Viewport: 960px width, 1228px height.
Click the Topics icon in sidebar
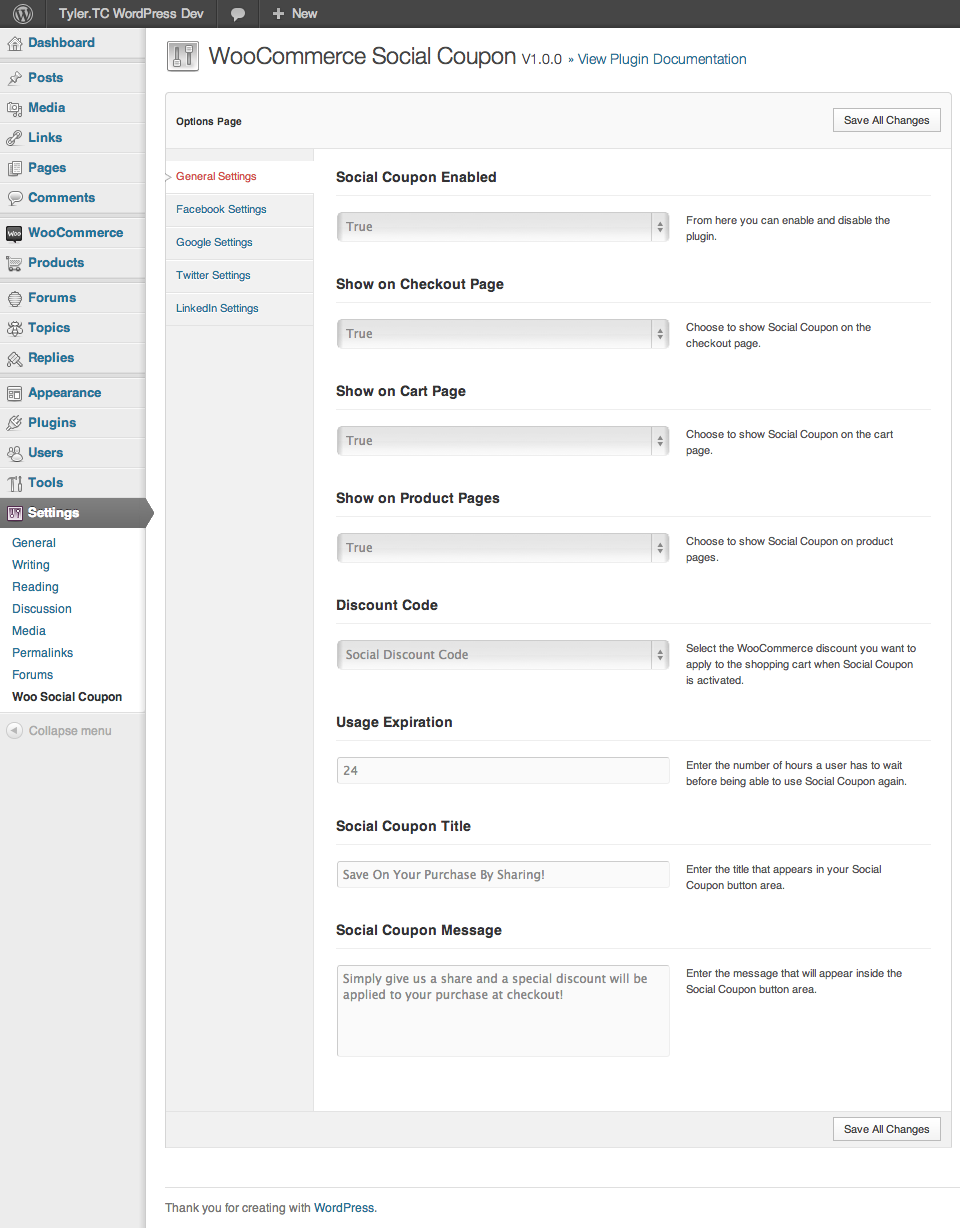15,328
